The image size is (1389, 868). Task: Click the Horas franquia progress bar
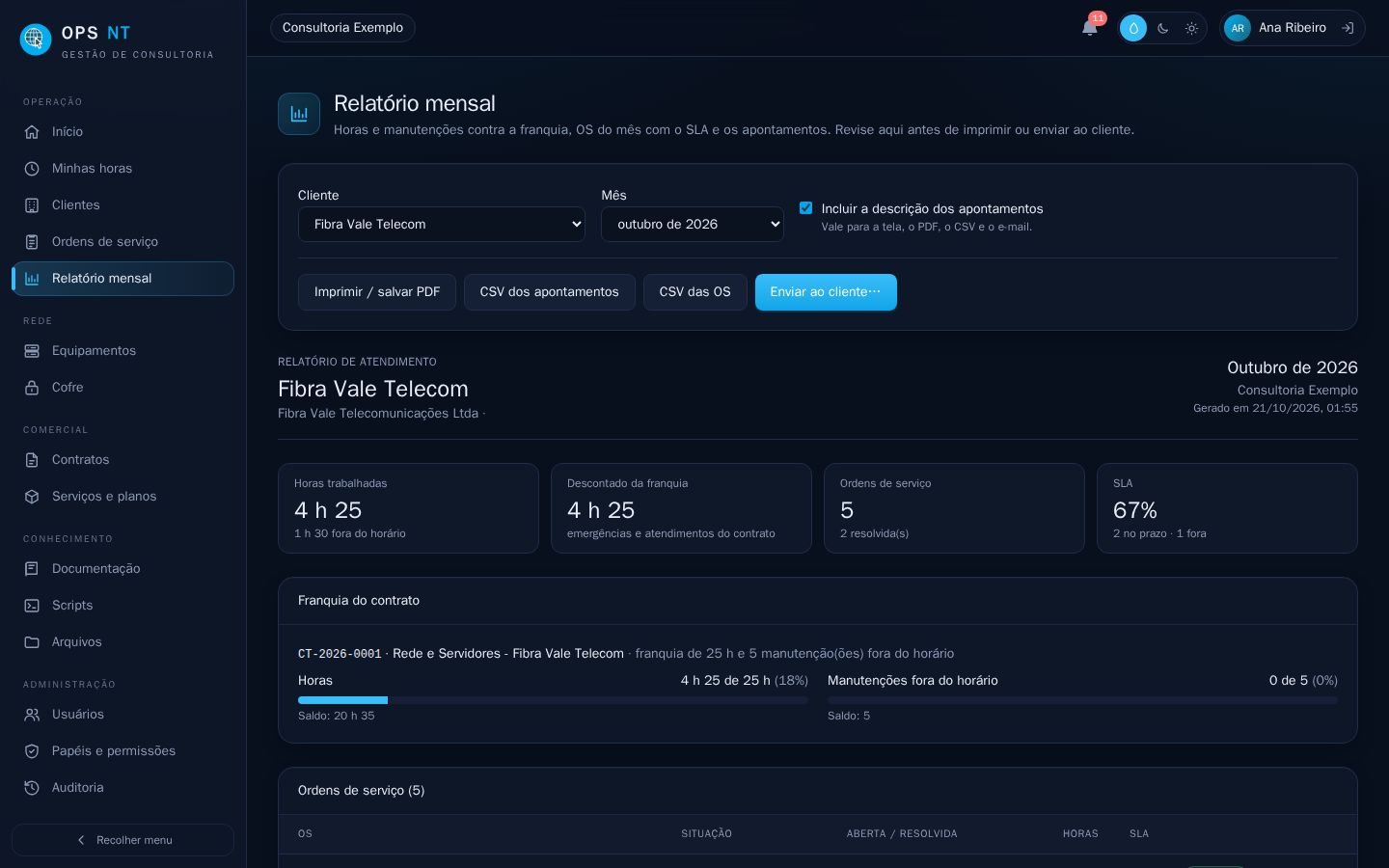(553, 700)
